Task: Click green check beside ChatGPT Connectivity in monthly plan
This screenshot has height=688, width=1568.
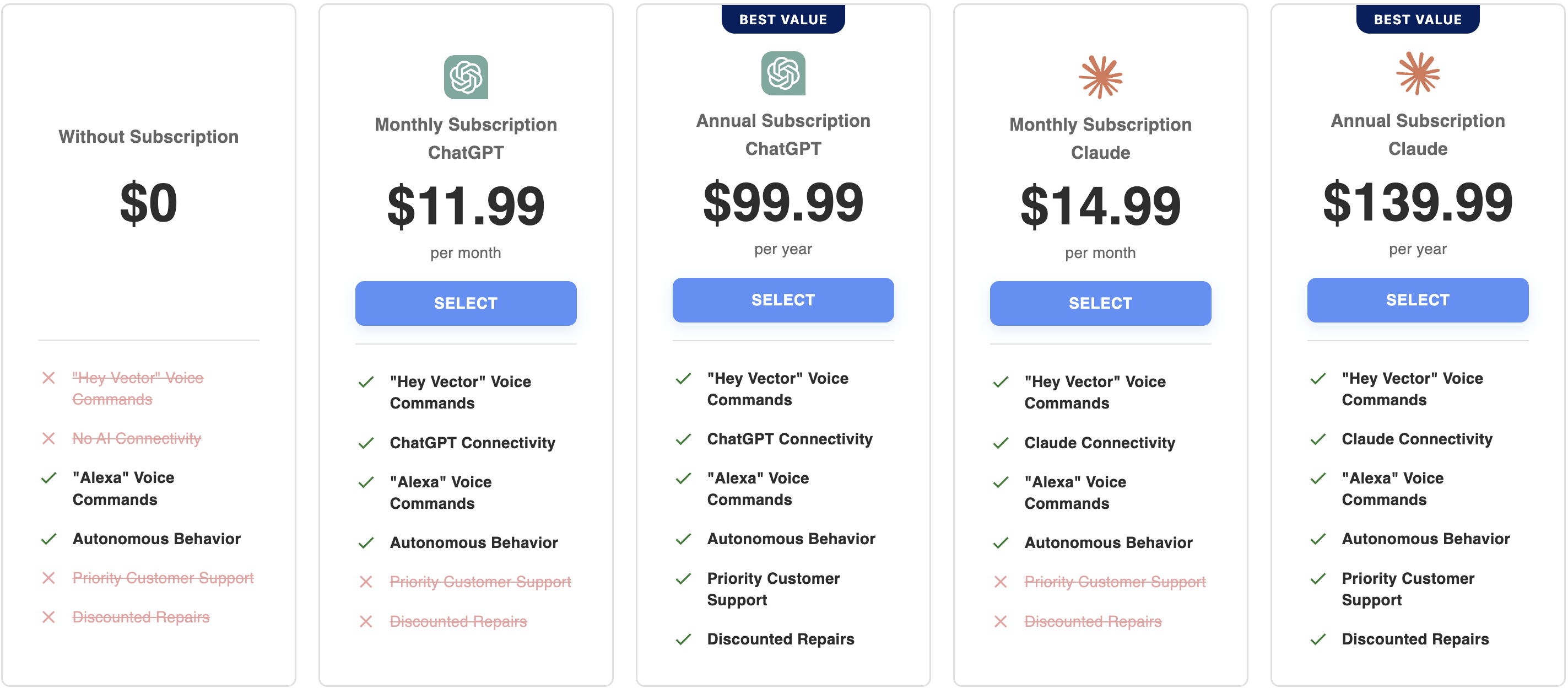Action: [366, 443]
